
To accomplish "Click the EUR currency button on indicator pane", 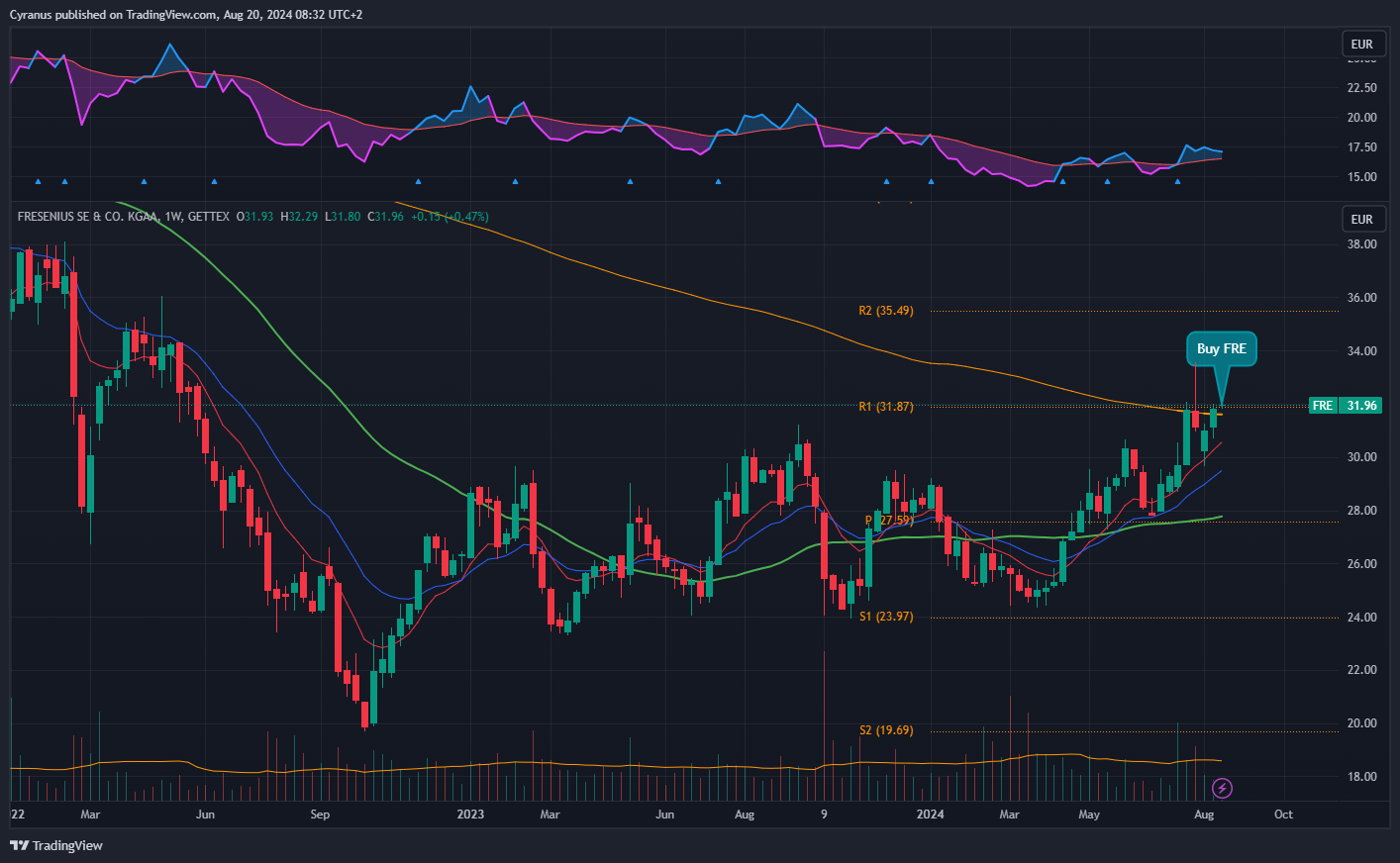I will (1362, 44).
